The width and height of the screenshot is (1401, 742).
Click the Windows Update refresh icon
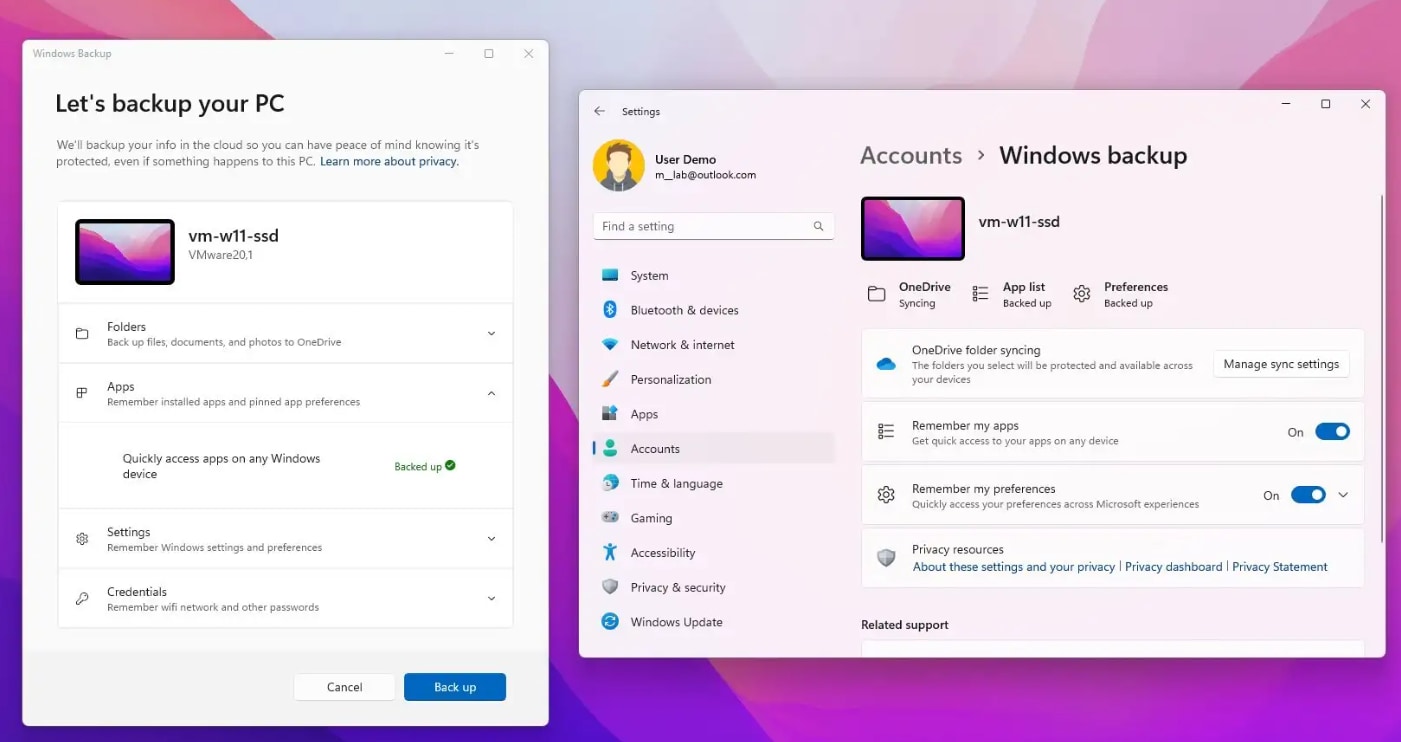(x=610, y=622)
